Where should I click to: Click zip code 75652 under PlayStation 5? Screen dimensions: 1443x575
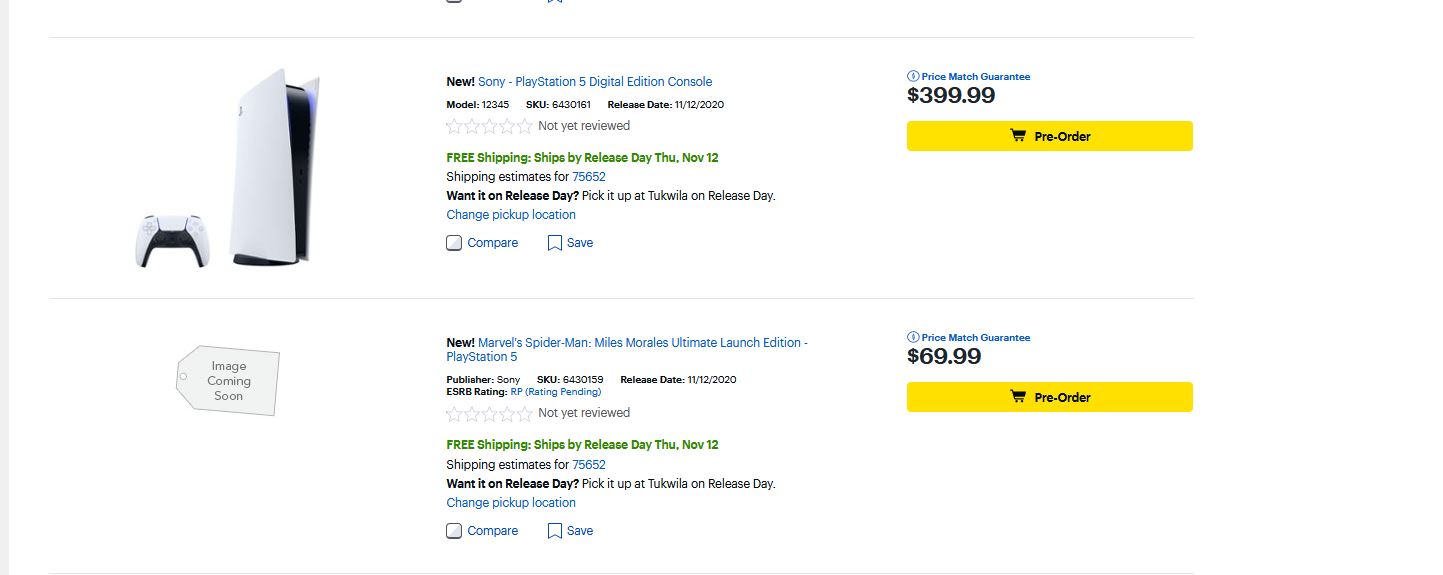589,177
